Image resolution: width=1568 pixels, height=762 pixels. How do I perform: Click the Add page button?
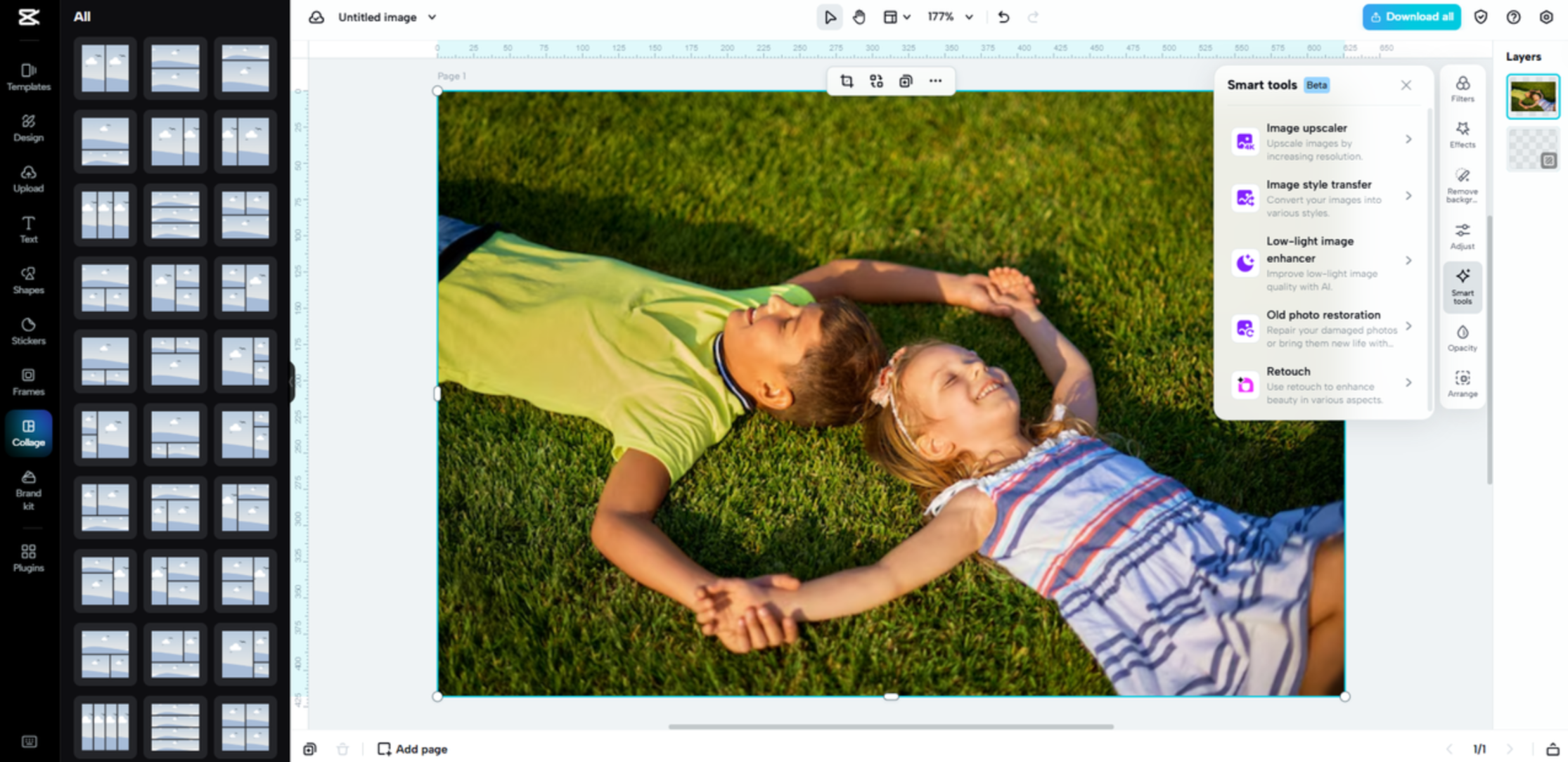(411, 749)
